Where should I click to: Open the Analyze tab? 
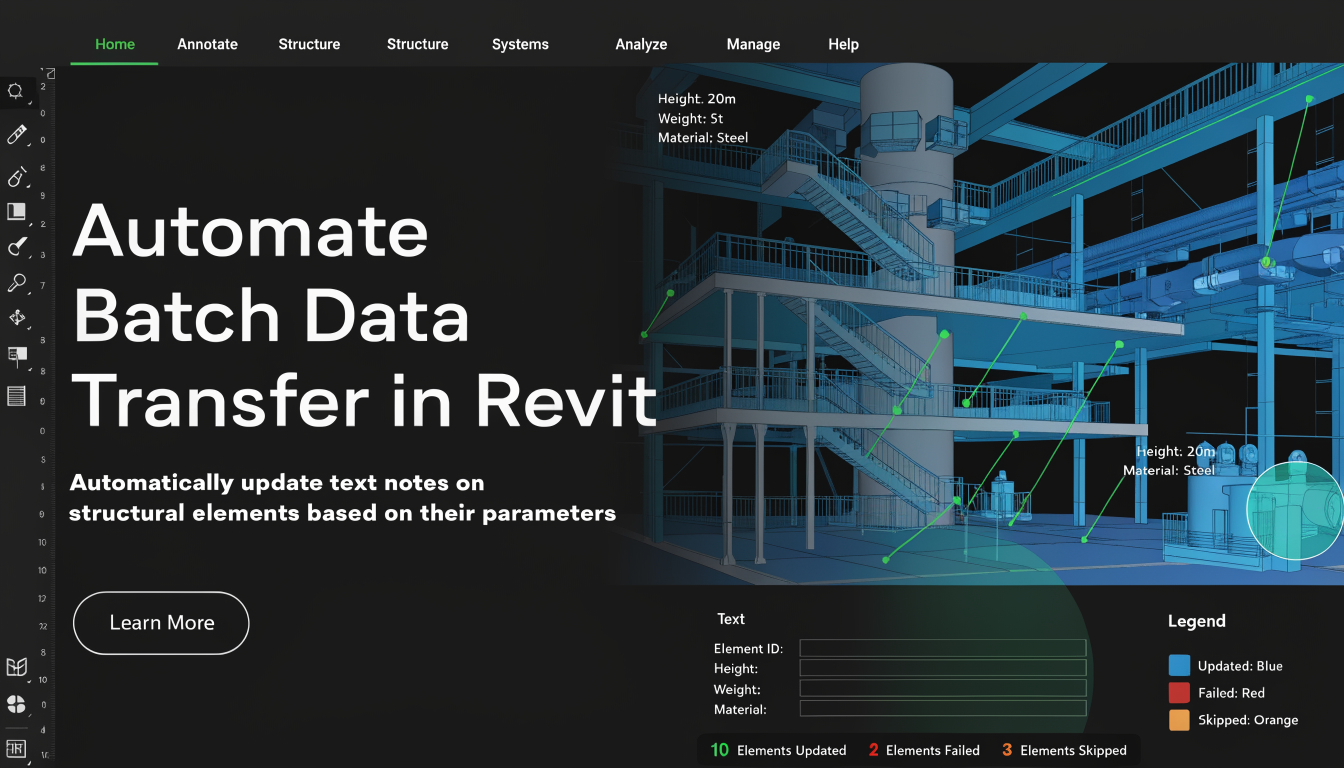coord(641,44)
